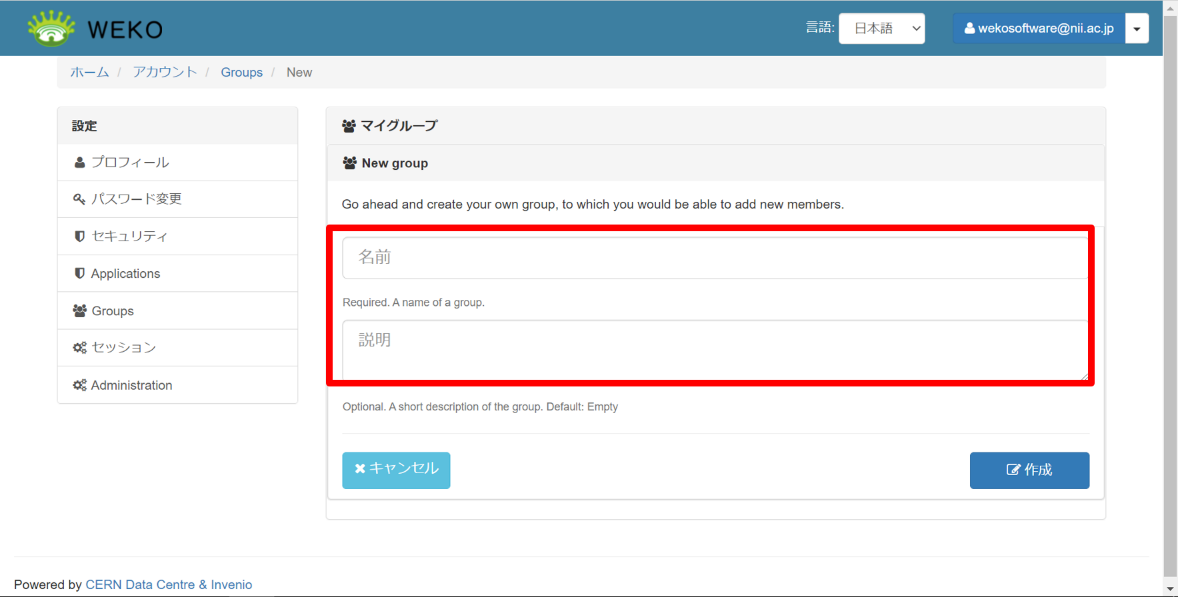Click the WEKO logo icon
1178x597 pixels.
[x=51, y=29]
